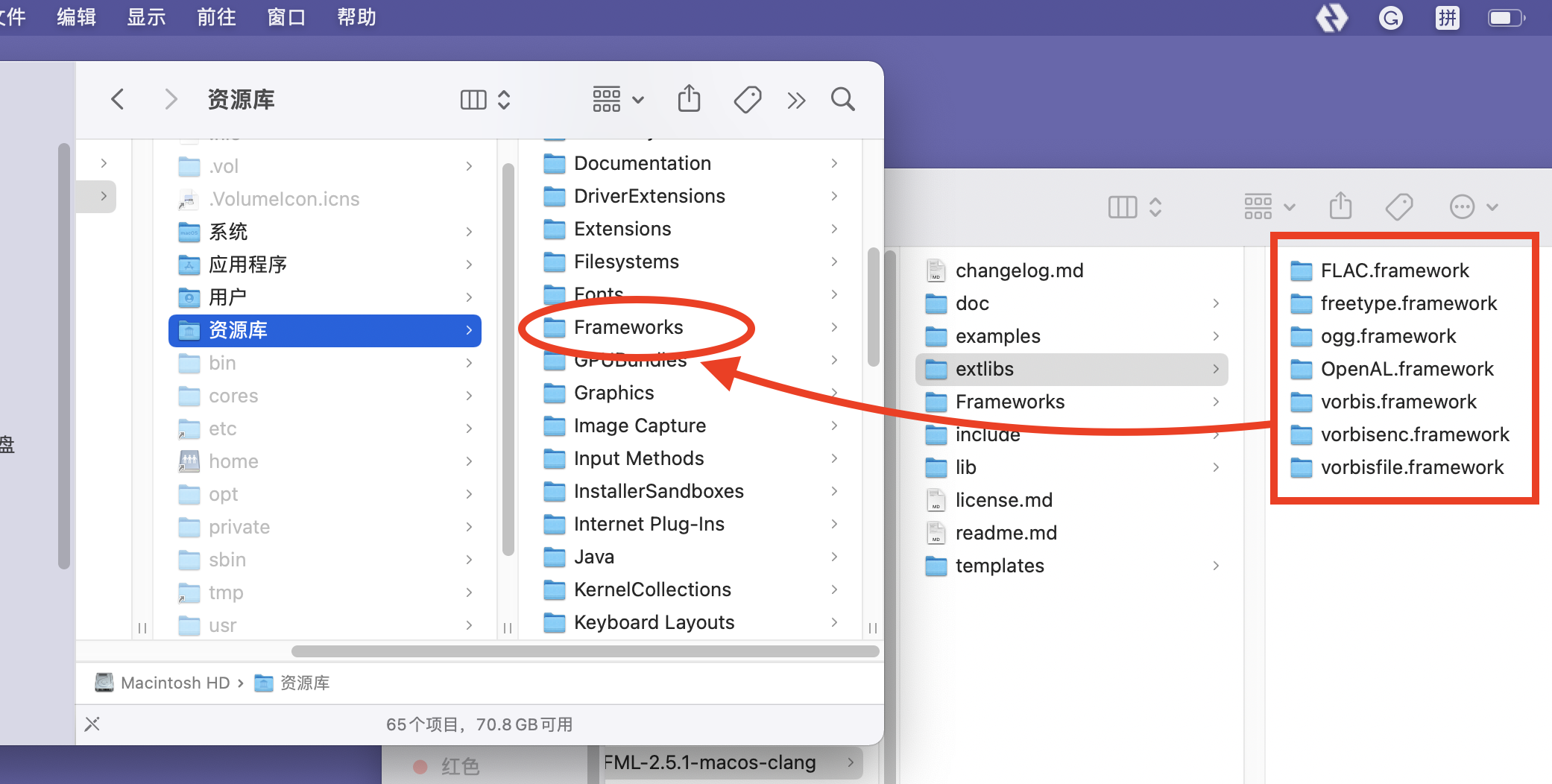The height and width of the screenshot is (784, 1552).
Task: Click the Tags icon in the background window
Action: (x=1399, y=206)
